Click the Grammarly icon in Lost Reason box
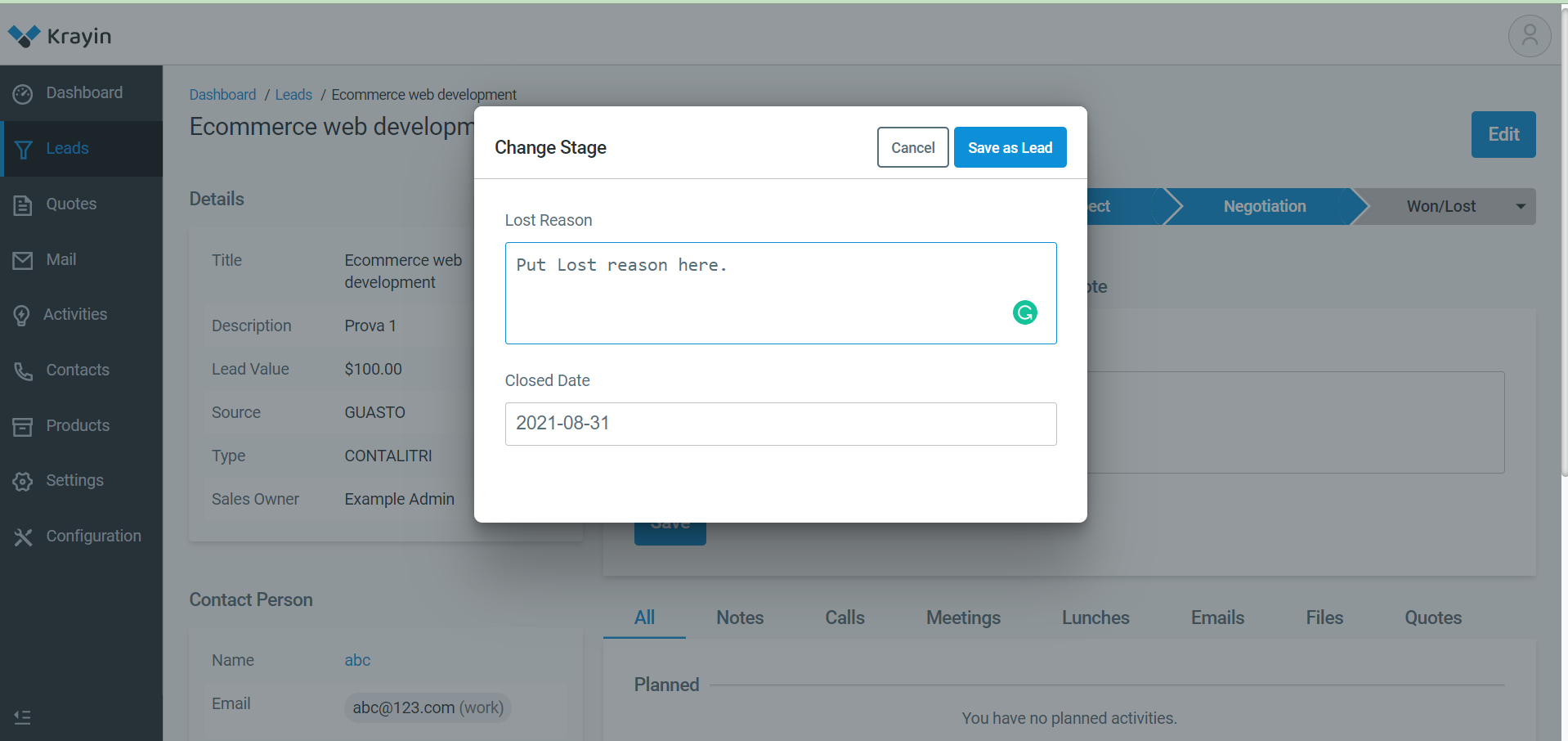This screenshot has height=741, width=1568. pos(1024,312)
